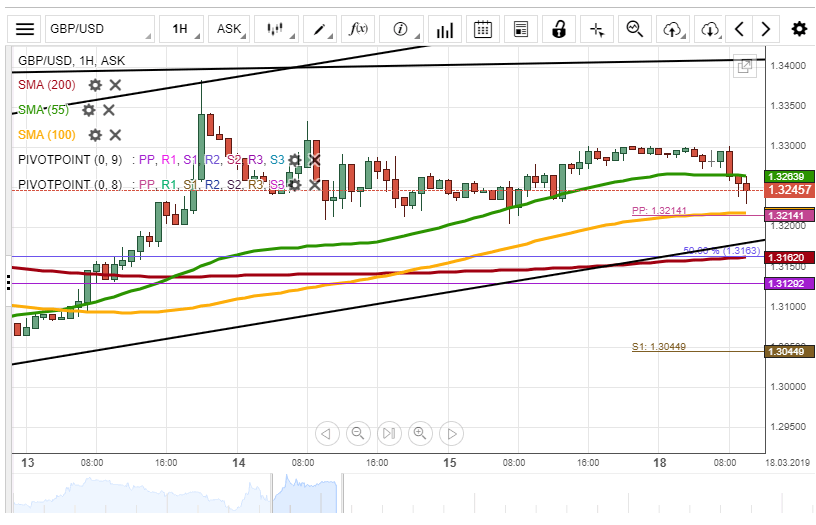Toggle the chart lock icon
The height and width of the screenshot is (525, 816).
point(558,29)
